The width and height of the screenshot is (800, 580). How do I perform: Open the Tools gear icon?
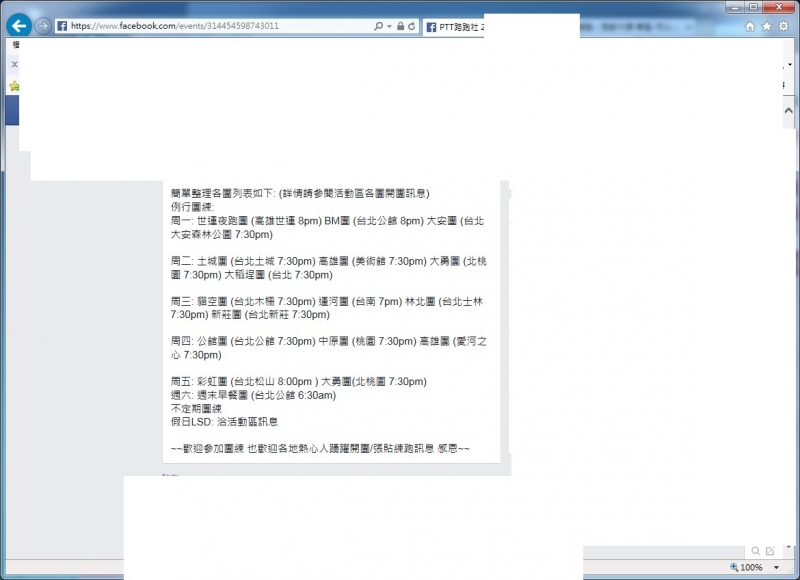(783, 27)
